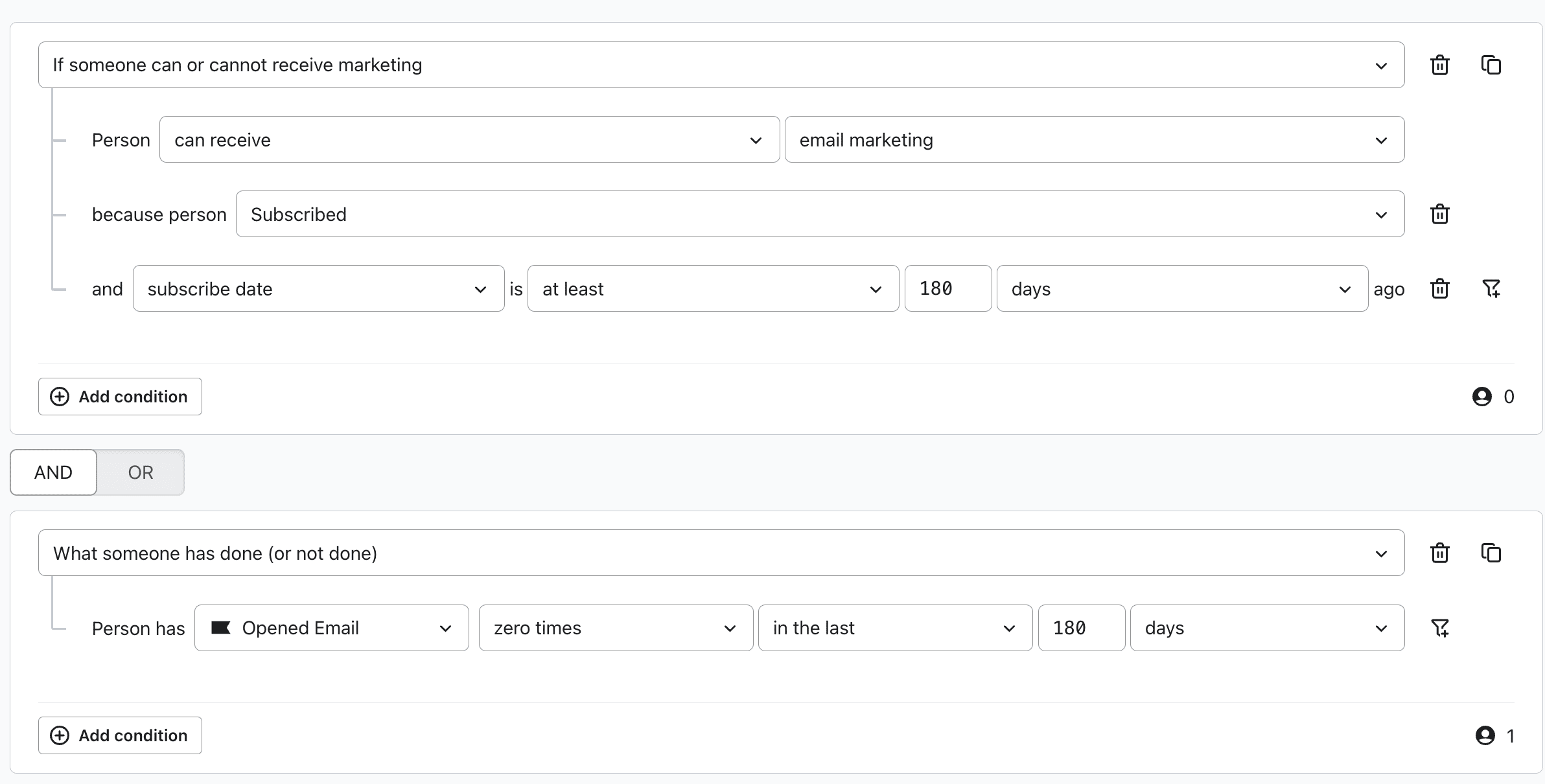Change the 'zero times' frequency dropdown
The width and height of the screenshot is (1545, 784).
(x=616, y=628)
